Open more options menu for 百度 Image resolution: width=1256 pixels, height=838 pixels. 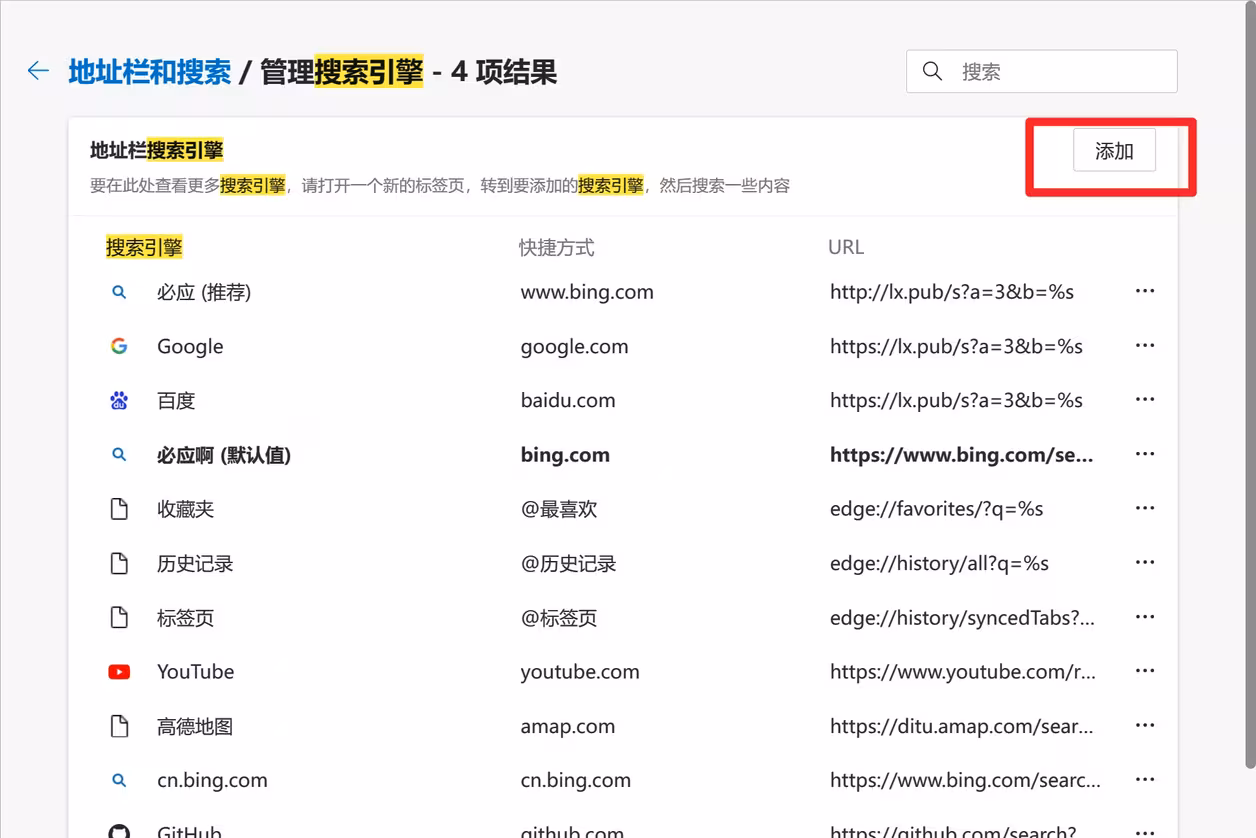point(1145,400)
